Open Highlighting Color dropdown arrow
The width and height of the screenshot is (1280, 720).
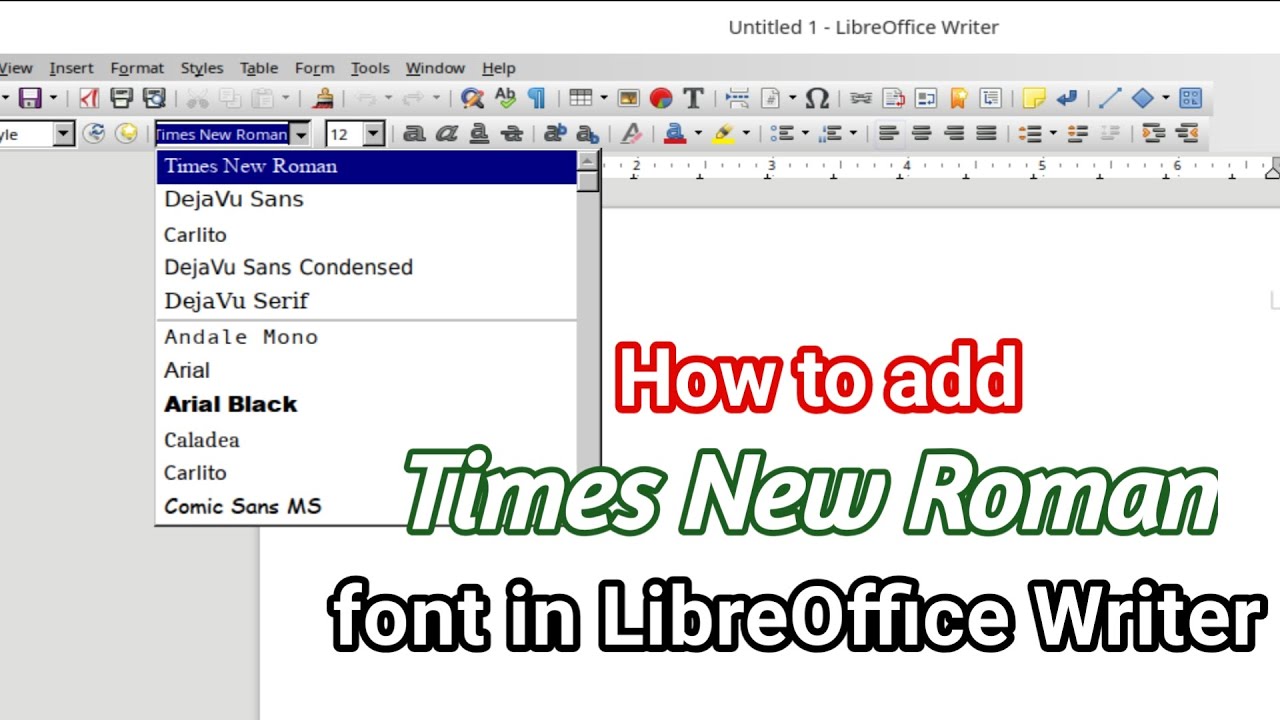[746, 133]
